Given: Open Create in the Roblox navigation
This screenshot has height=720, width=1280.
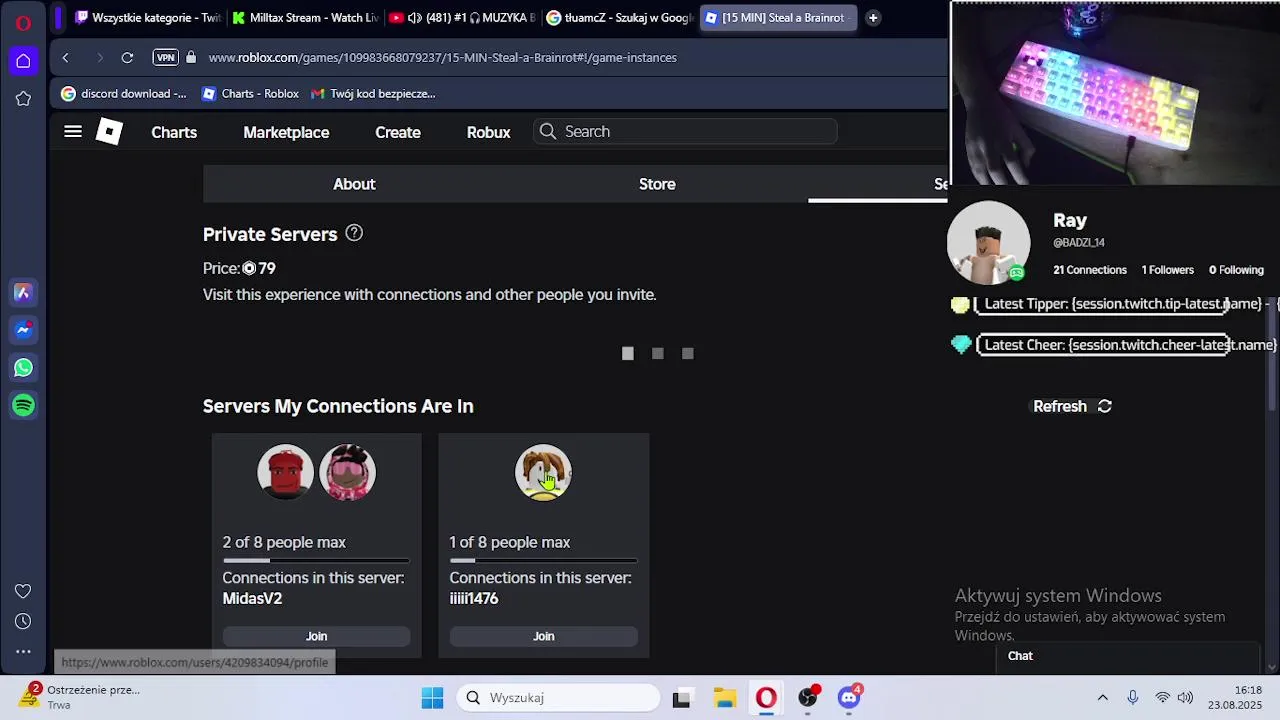Looking at the screenshot, I should 398,132.
